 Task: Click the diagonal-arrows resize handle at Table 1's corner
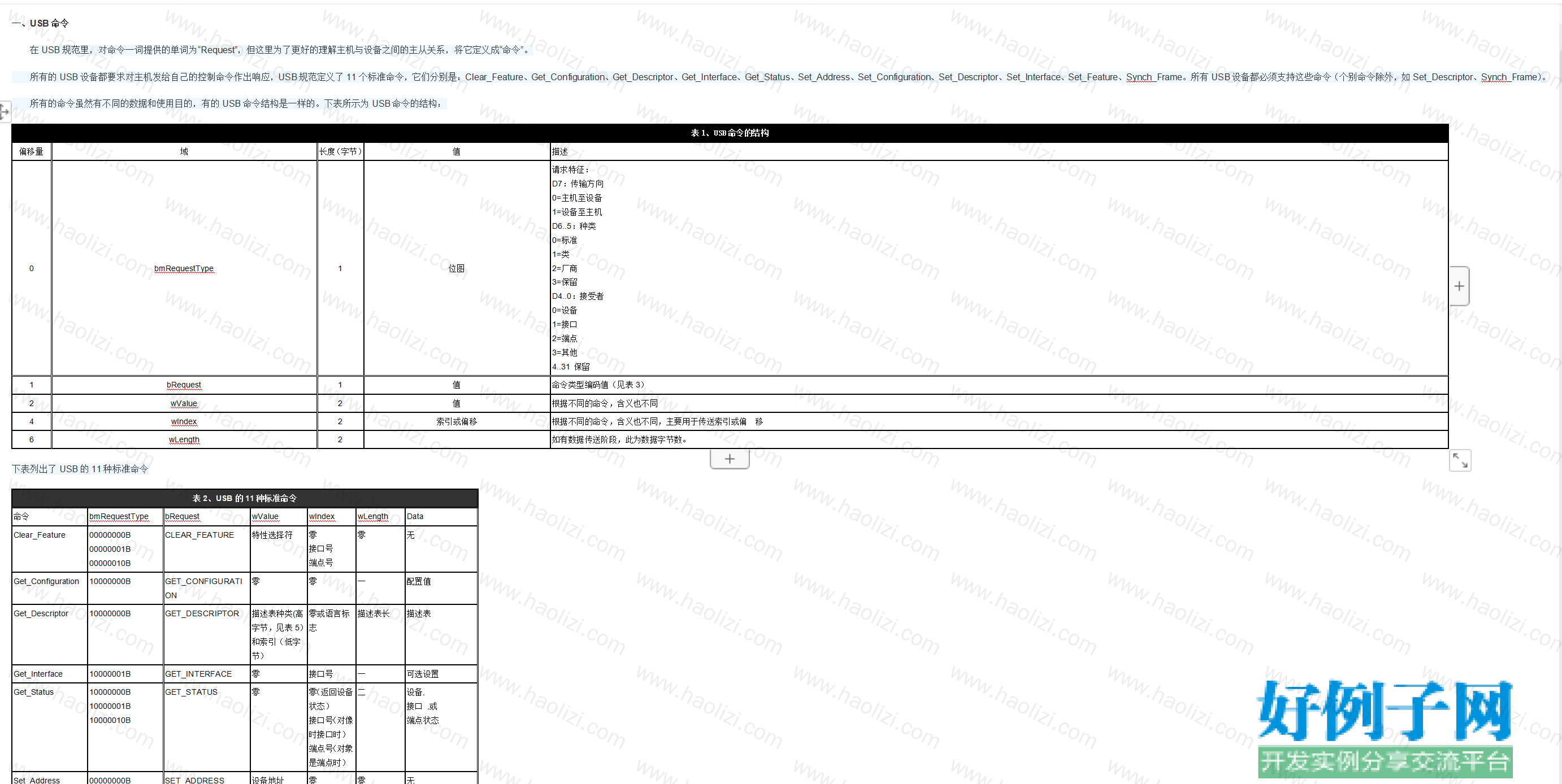tap(1460, 460)
